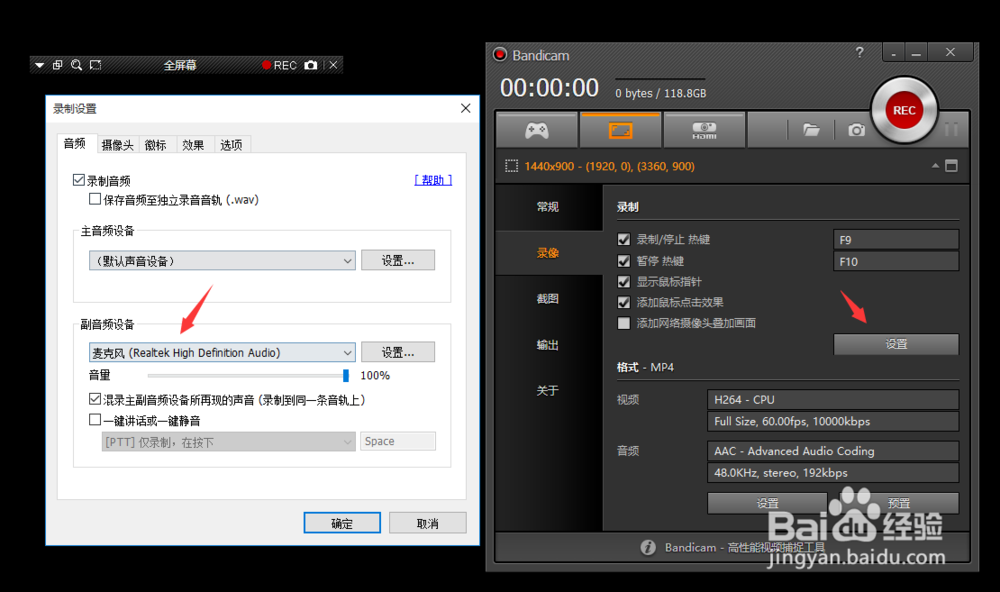The image size is (1000, 592).
Task: Toggle 显示鼠标指针 checkbox
Action: [x=624, y=281]
